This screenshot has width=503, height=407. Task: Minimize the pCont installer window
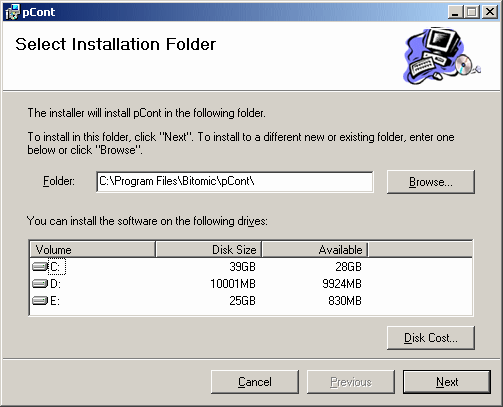pyautogui.click(x=455, y=12)
